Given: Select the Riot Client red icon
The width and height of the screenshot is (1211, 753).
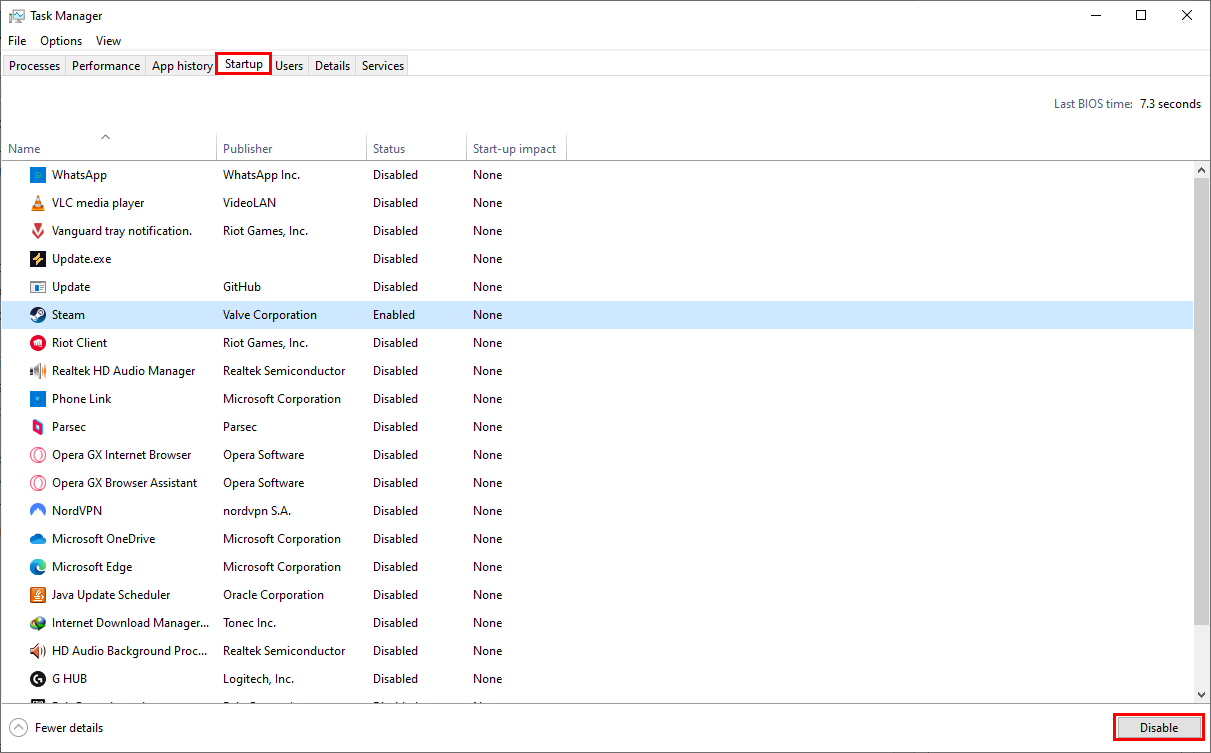Looking at the screenshot, I should pyautogui.click(x=37, y=343).
